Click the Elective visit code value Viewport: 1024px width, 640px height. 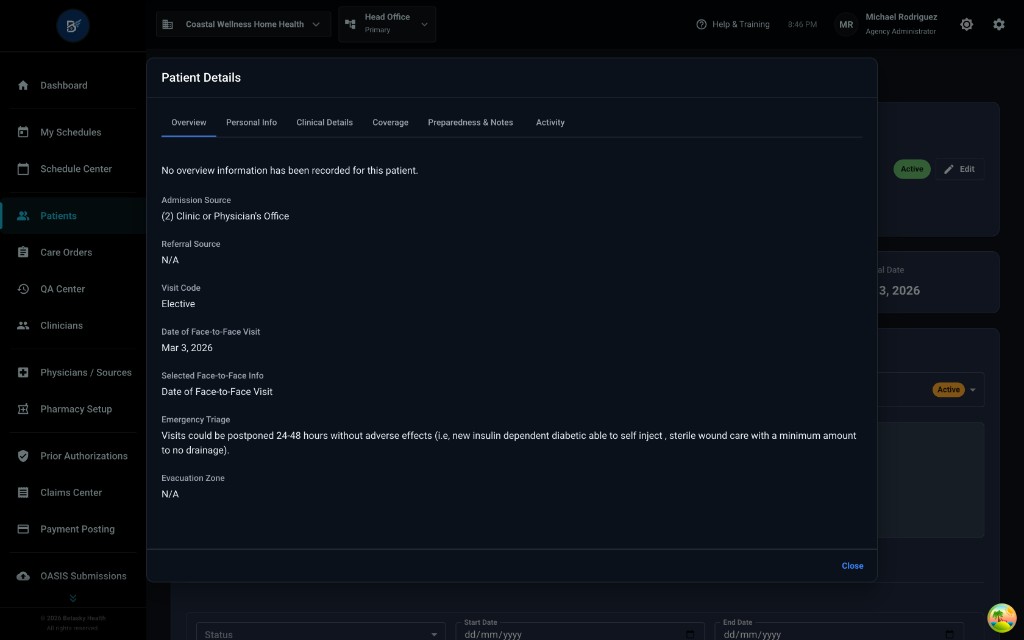(178, 304)
